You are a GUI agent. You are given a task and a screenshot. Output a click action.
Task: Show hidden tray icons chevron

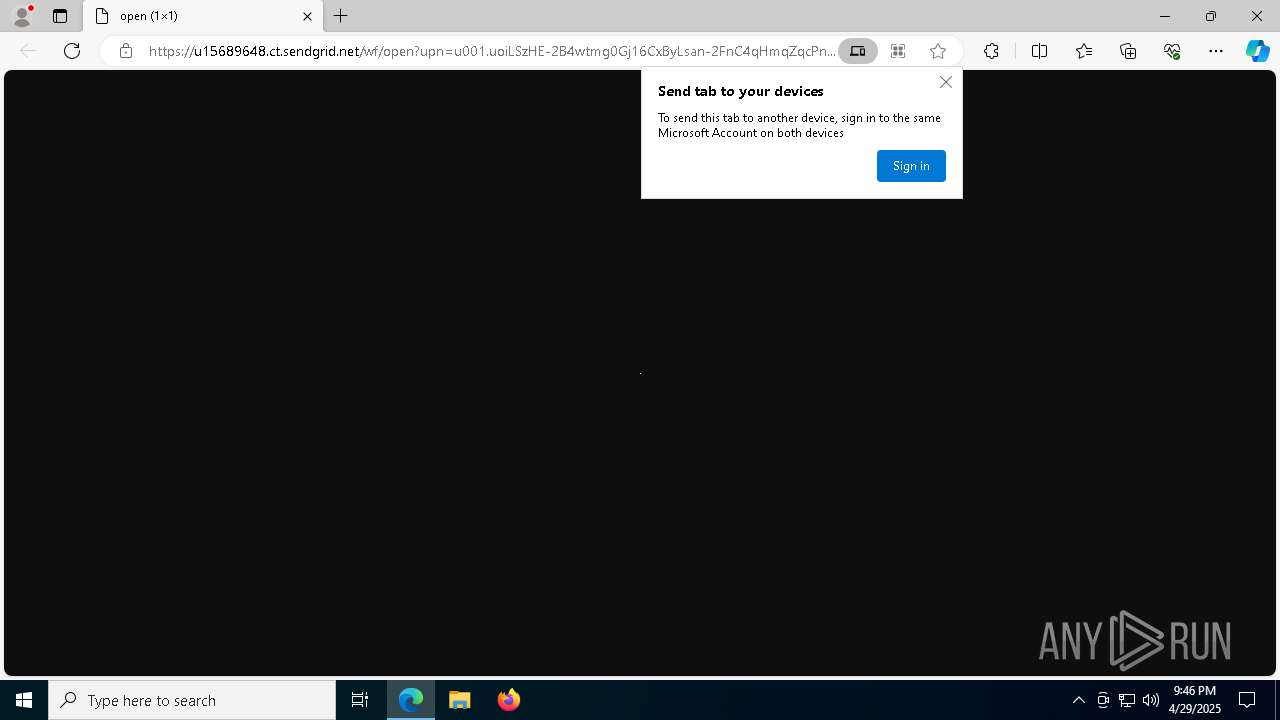click(1079, 700)
